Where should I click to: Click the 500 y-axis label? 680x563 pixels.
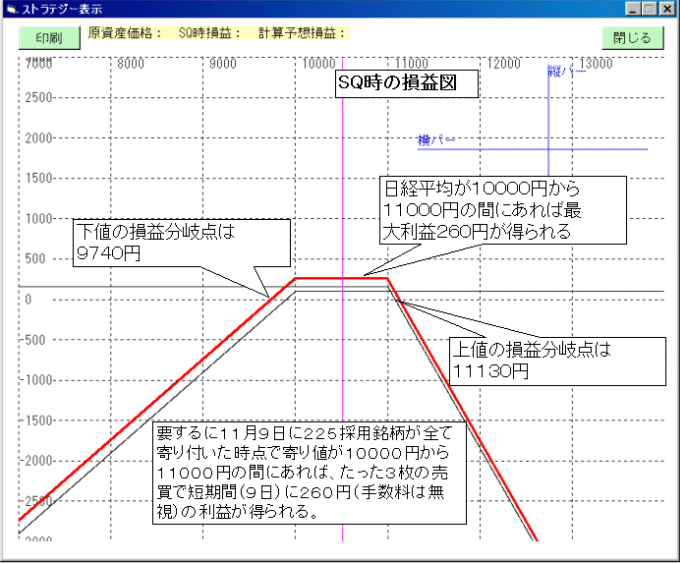(35, 259)
